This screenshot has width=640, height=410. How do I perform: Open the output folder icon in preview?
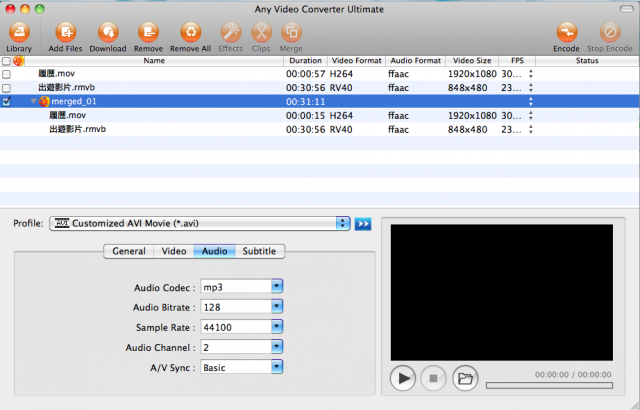(465, 378)
